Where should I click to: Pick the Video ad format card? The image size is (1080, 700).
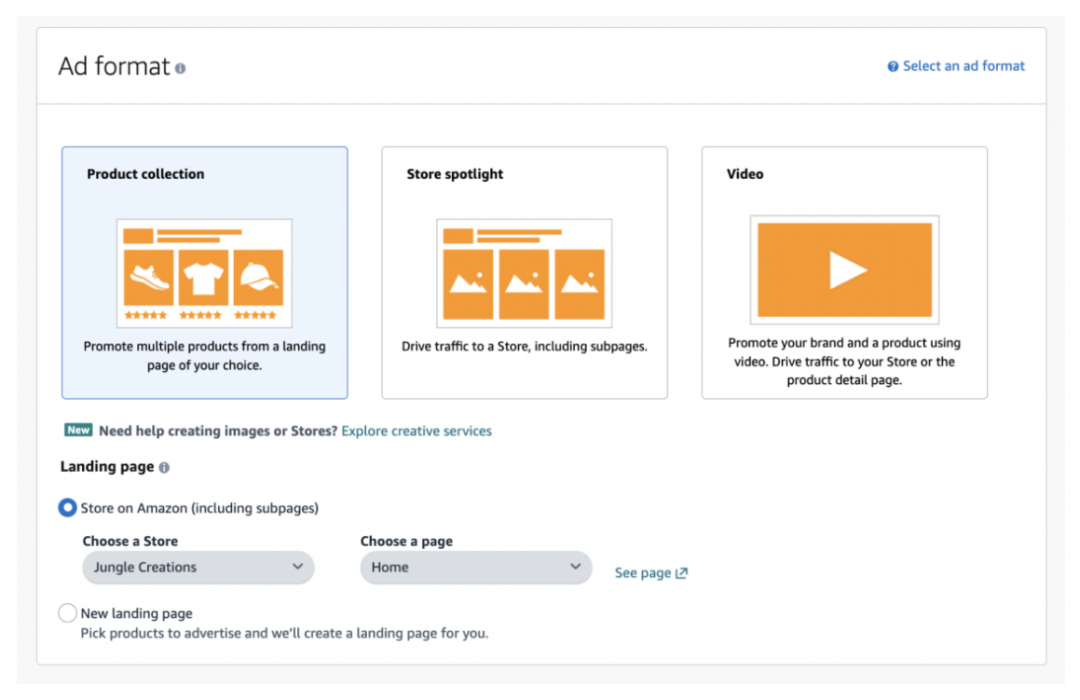844,273
